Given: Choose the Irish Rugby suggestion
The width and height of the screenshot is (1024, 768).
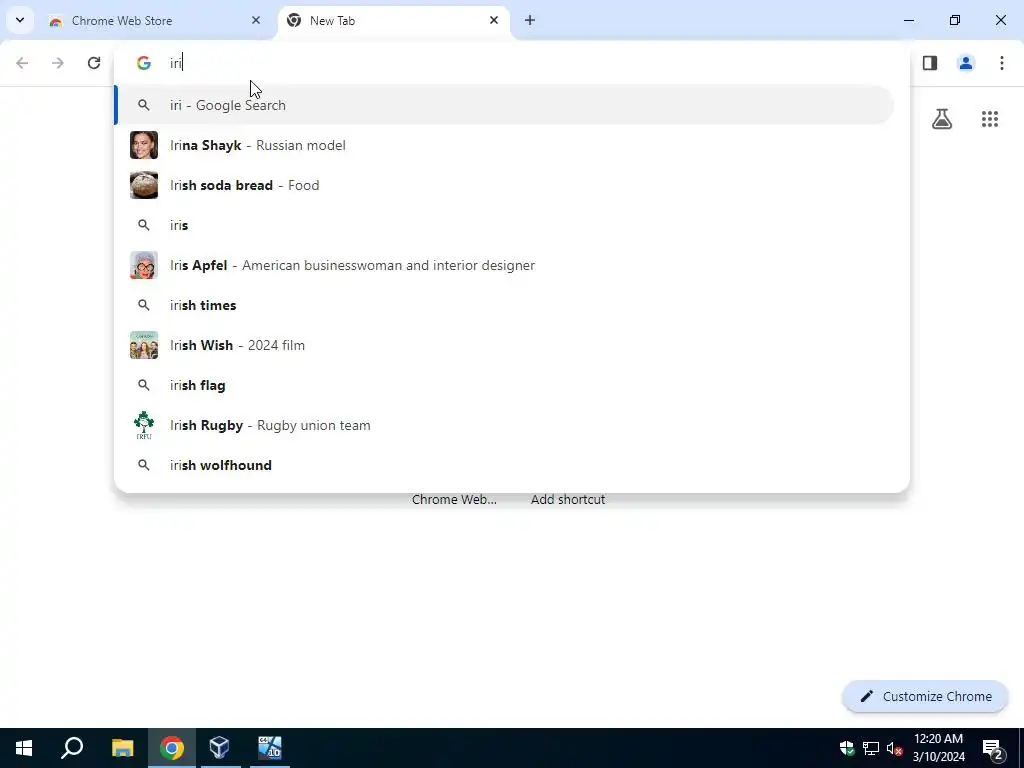Looking at the screenshot, I should tap(505, 425).
